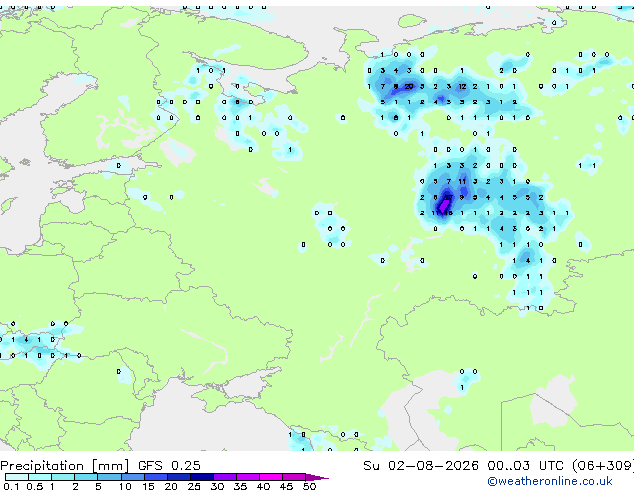Pick the 40–45 mm magenta legend swatch
The width and height of the screenshot is (634, 490).
[271, 477]
